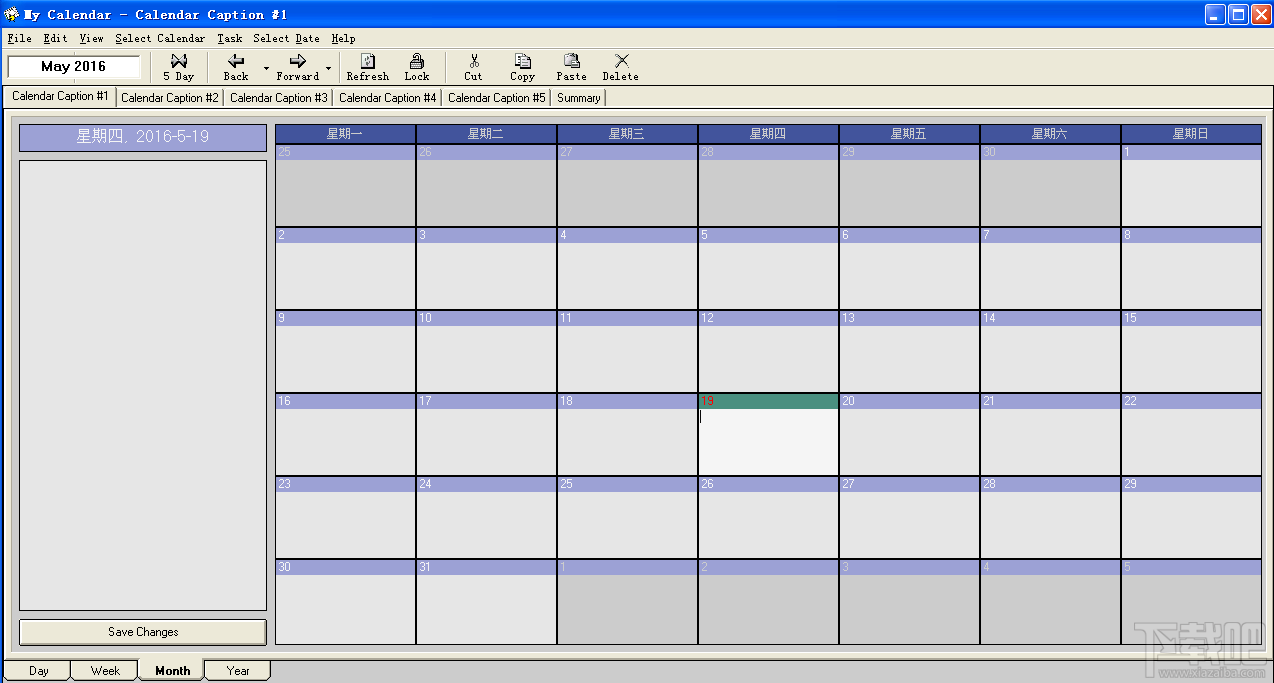Switch to Calendar Caption #2 tab
This screenshot has height=683, width=1274.
[x=170, y=98]
